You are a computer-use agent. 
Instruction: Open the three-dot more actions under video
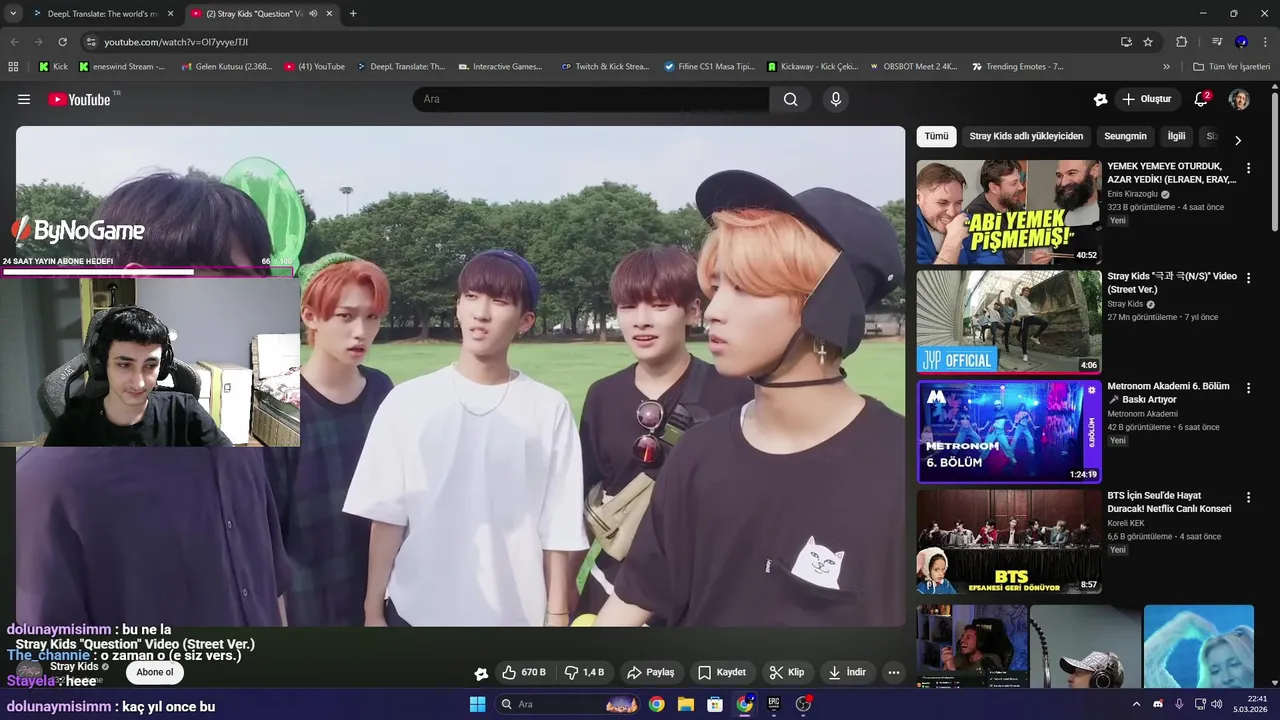pos(894,672)
